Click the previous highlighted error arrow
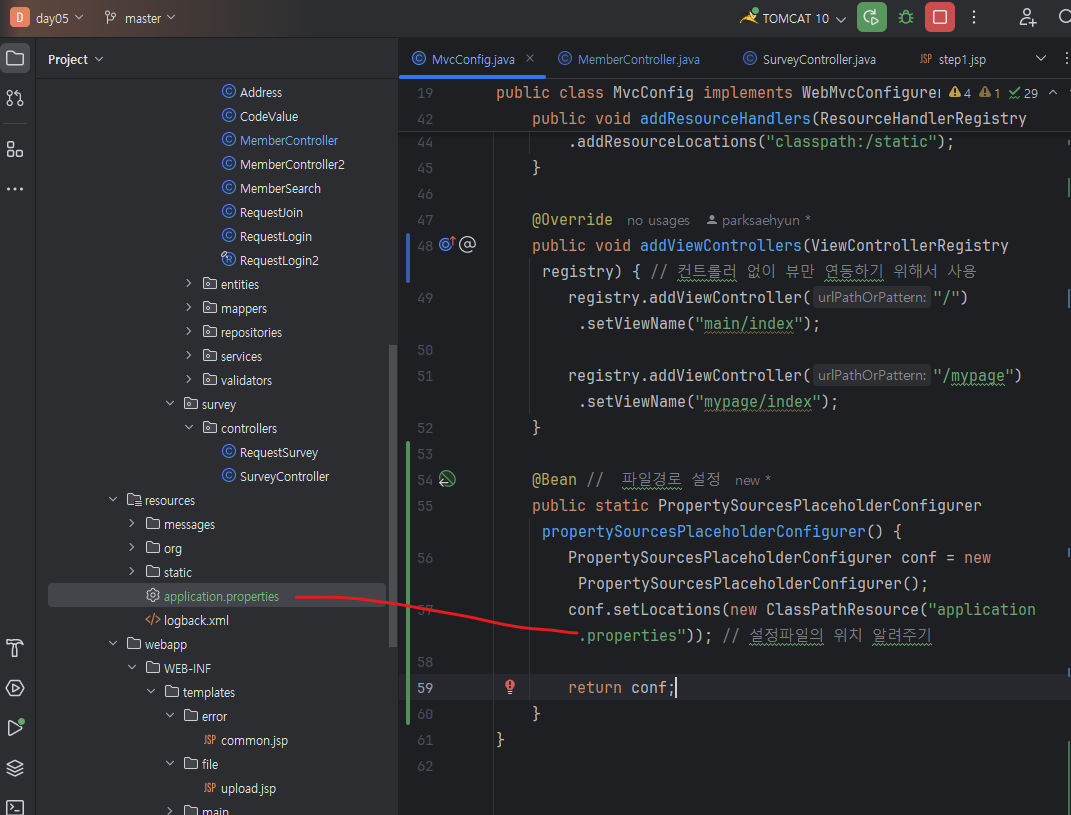The width and height of the screenshot is (1071, 815). [x=1053, y=92]
